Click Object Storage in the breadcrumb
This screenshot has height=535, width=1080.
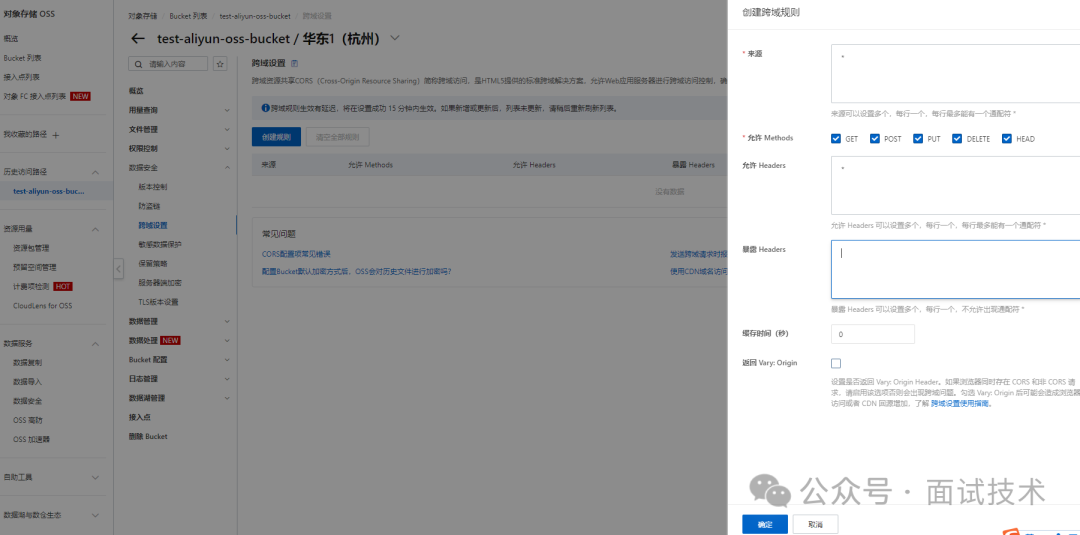[x=143, y=15]
